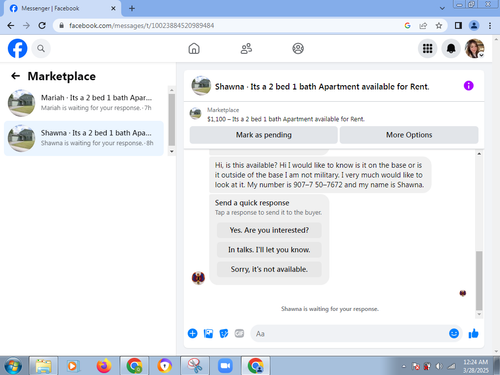This screenshot has height=375, width=500.
Task: Open Google lens icon in address bar
Action: click(407, 26)
